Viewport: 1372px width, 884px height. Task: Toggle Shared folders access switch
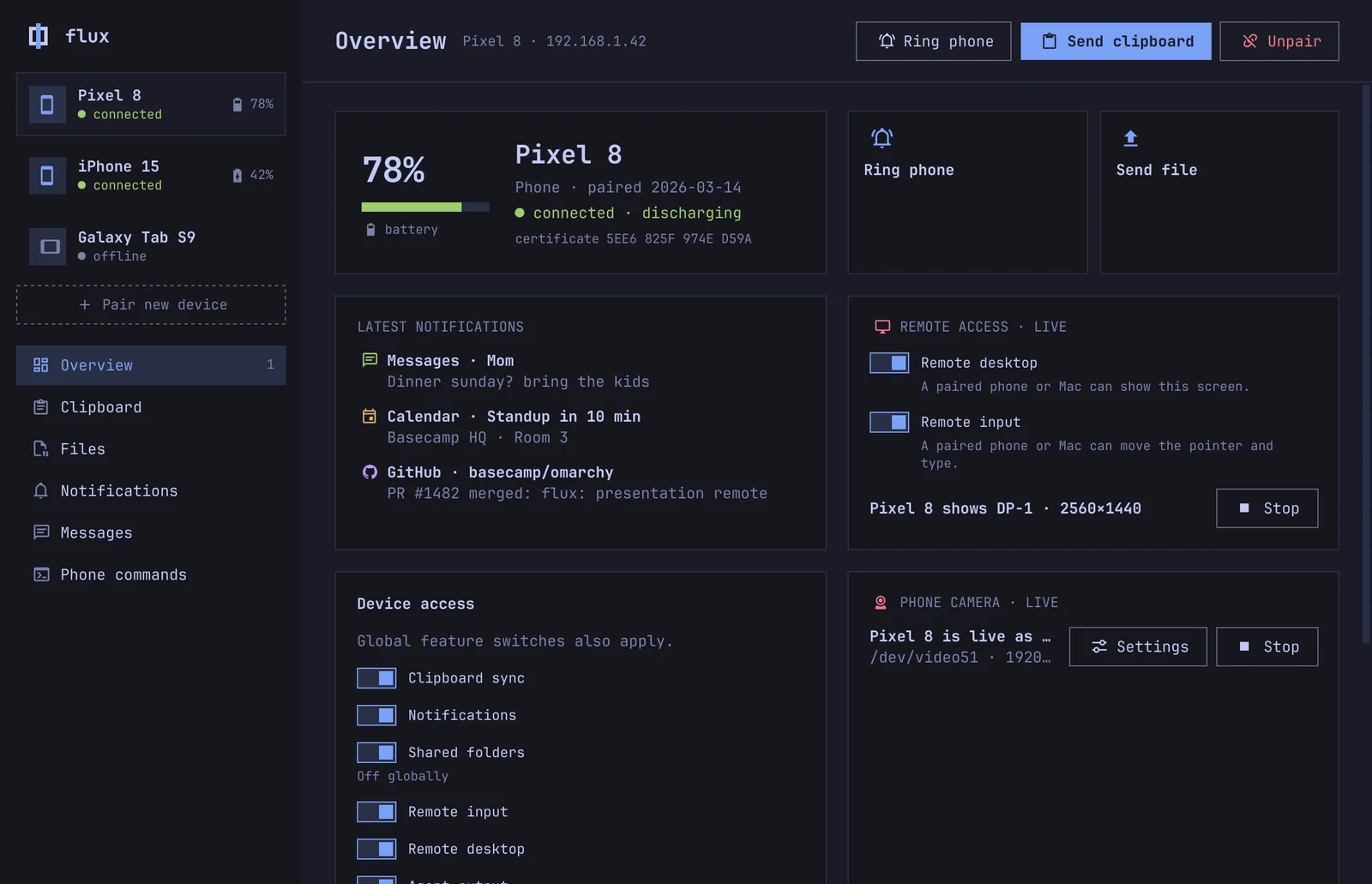point(376,752)
